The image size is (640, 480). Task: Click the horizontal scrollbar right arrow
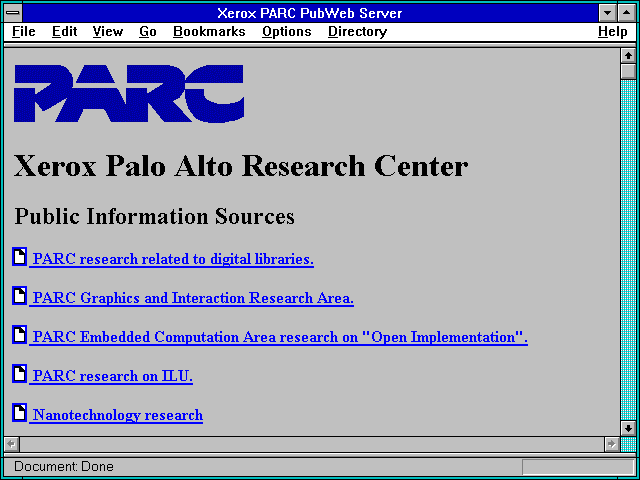[612, 444]
